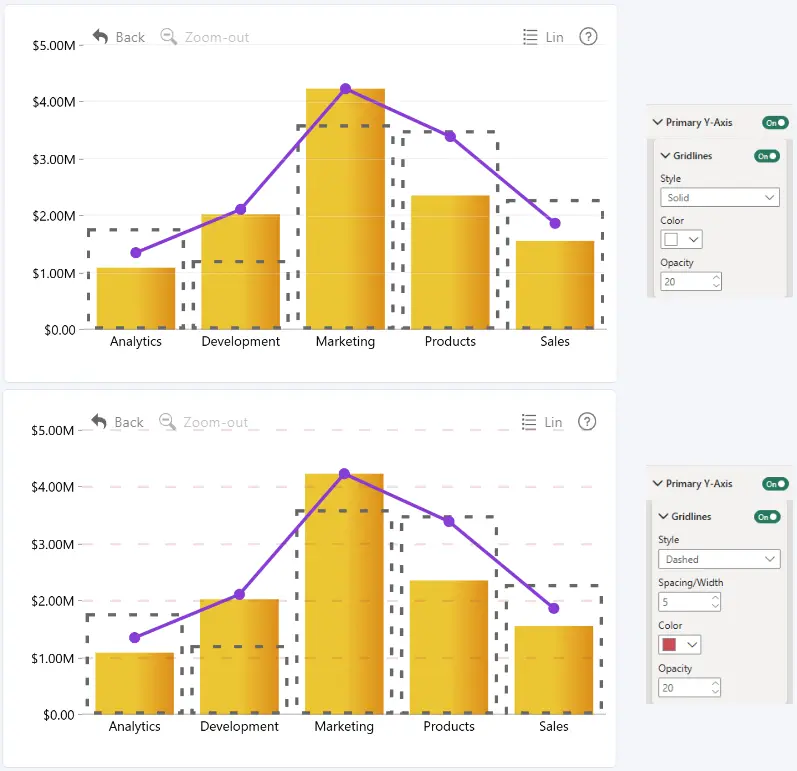Open the help question icon in bottom chart
This screenshot has height=771, width=797.
587,422
